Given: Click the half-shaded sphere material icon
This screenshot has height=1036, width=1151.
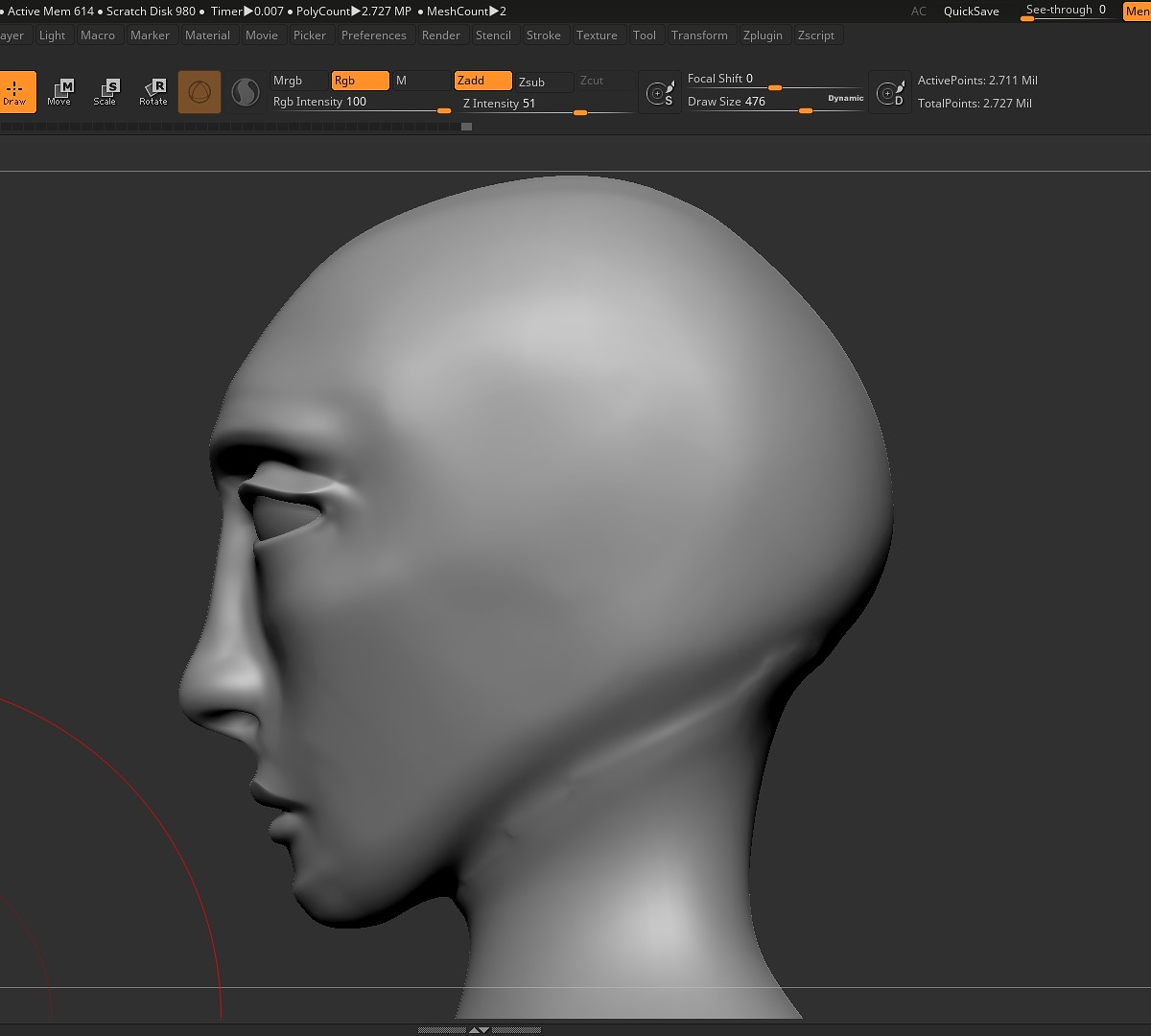Looking at the screenshot, I should tap(246, 92).
